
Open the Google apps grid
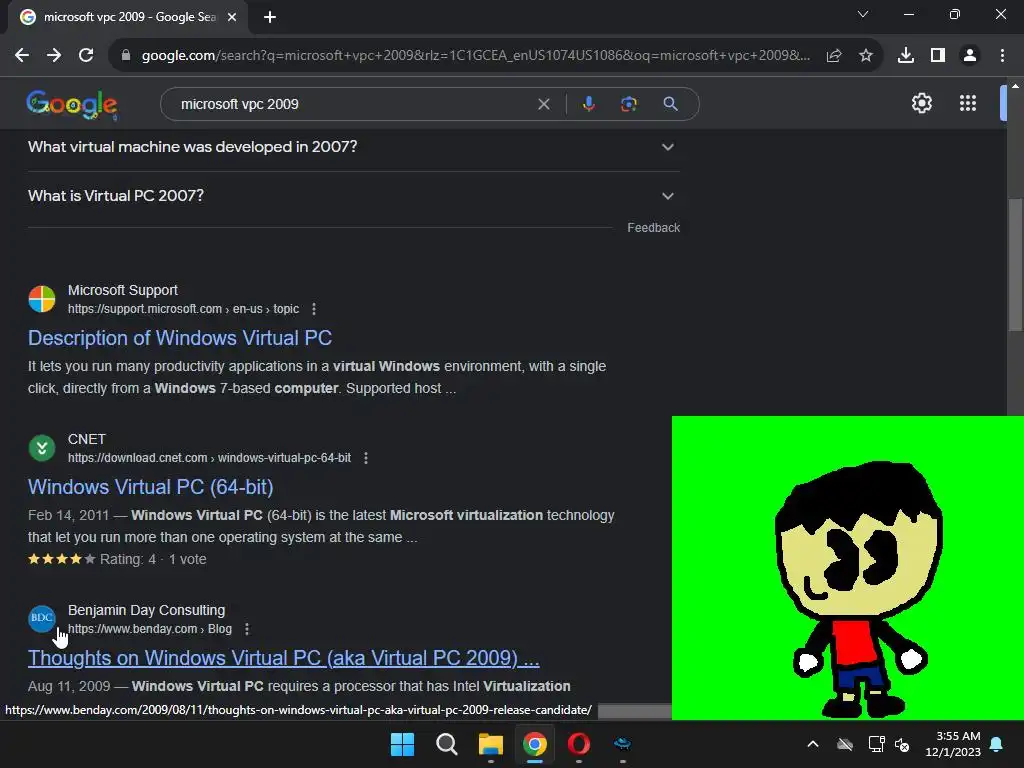(967, 103)
